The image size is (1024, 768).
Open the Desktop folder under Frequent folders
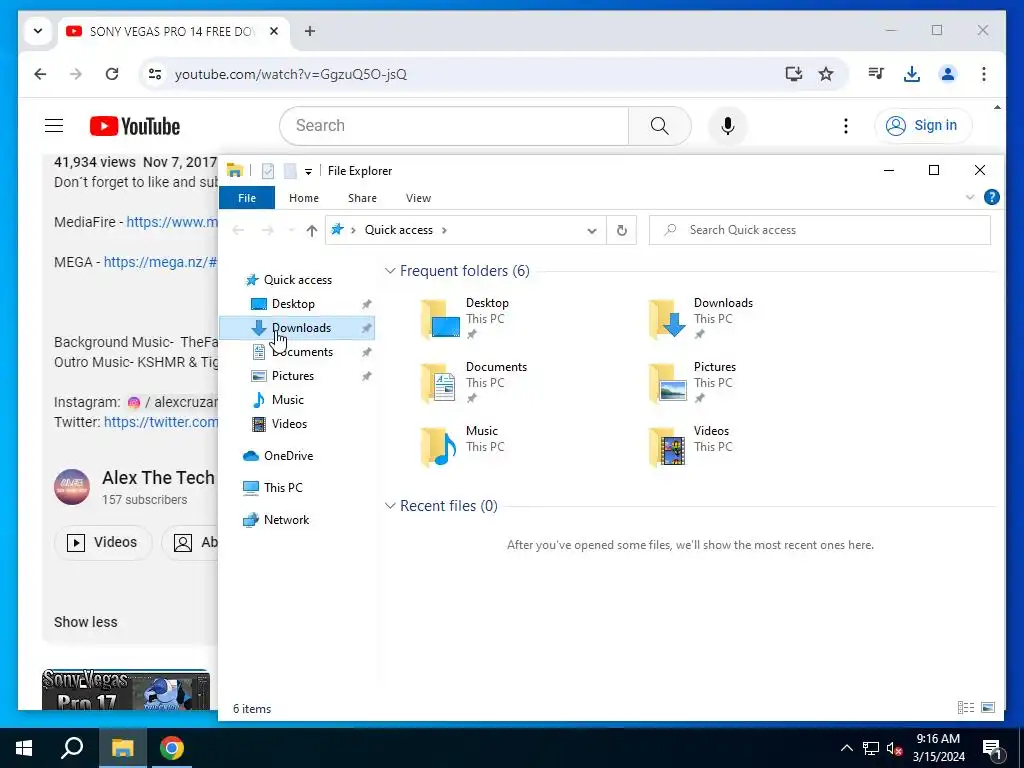coord(465,318)
